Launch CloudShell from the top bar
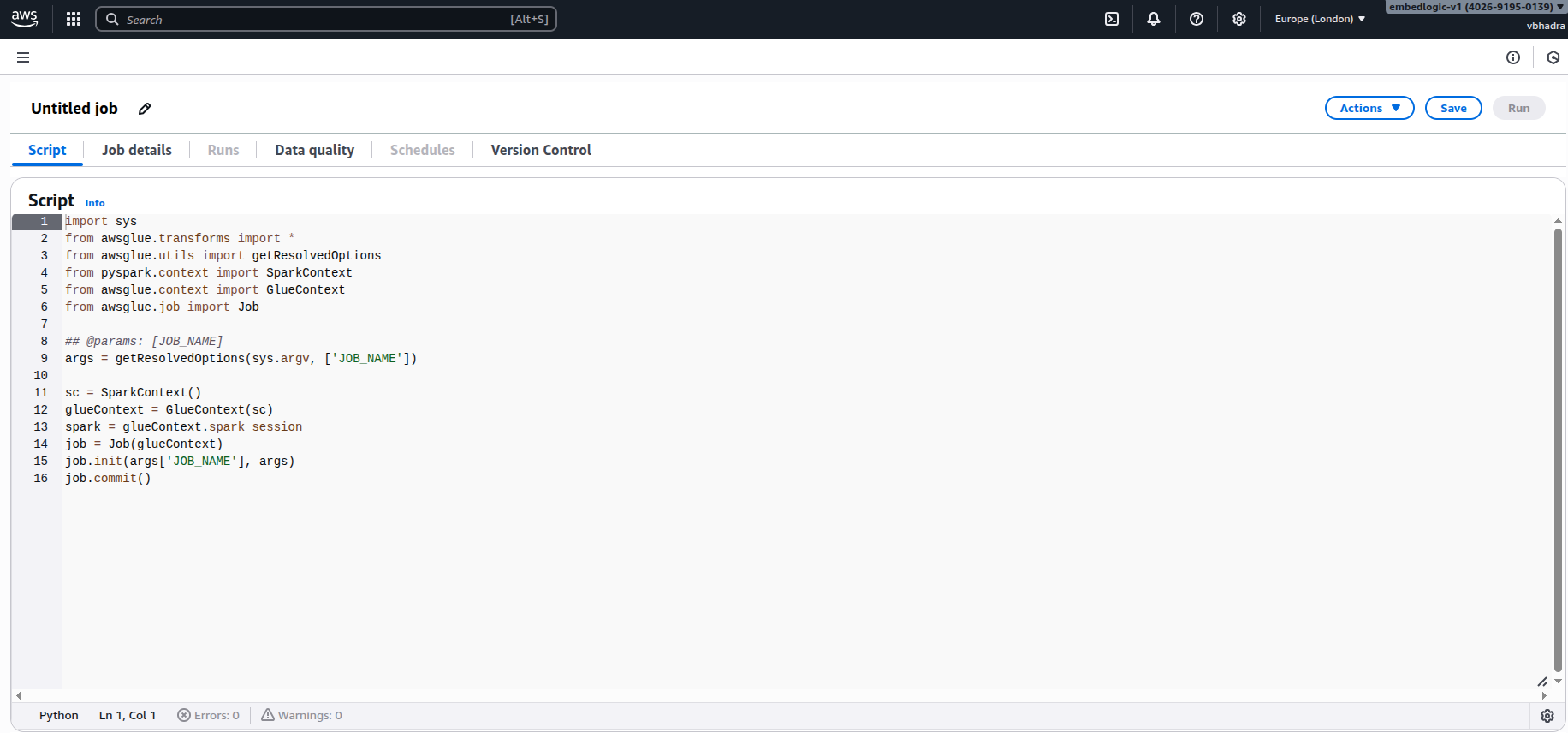This screenshot has height=733, width=1568. (1112, 19)
